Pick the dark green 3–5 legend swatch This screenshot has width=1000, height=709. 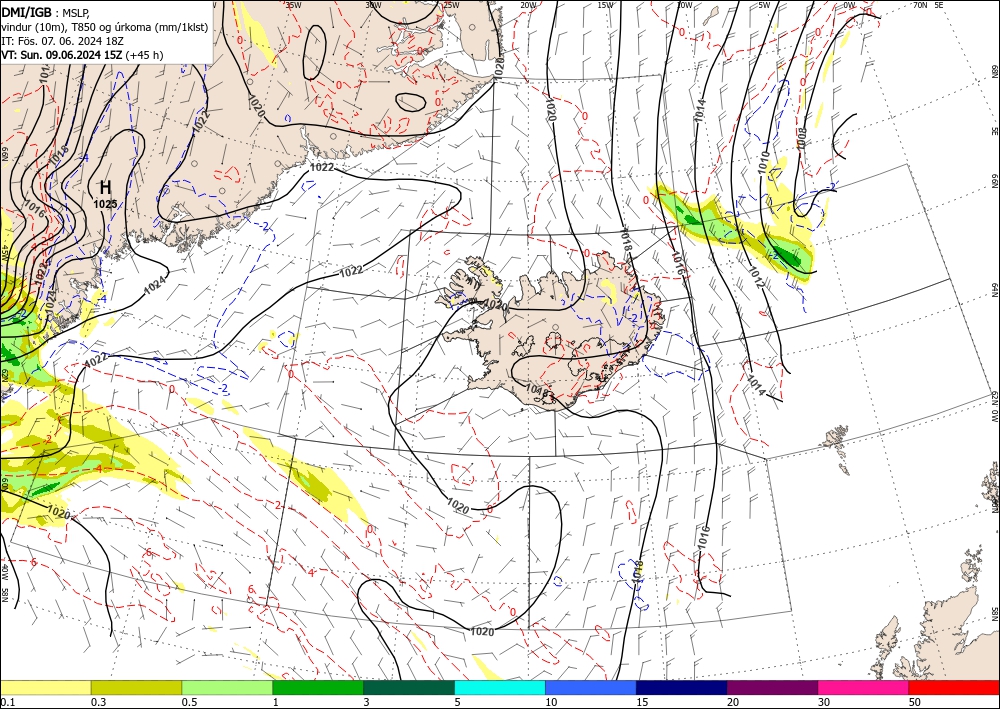point(409,687)
